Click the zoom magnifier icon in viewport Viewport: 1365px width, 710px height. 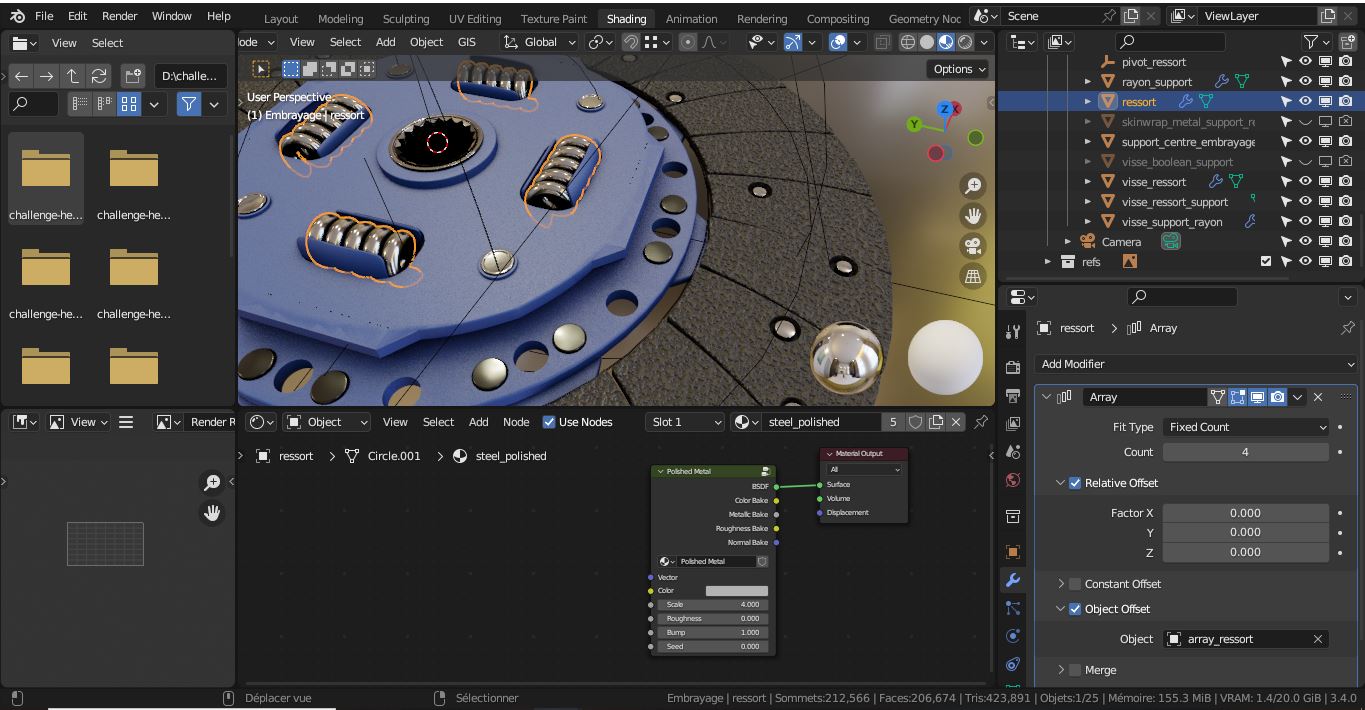[973, 185]
